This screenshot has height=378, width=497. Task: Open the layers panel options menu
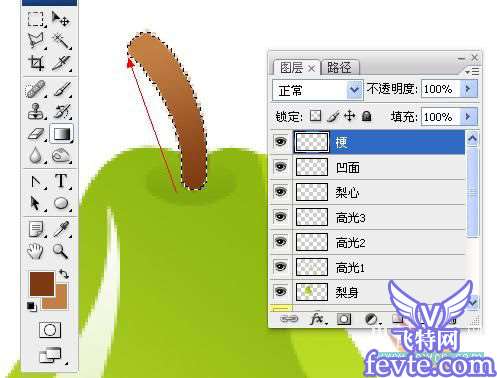(472, 71)
